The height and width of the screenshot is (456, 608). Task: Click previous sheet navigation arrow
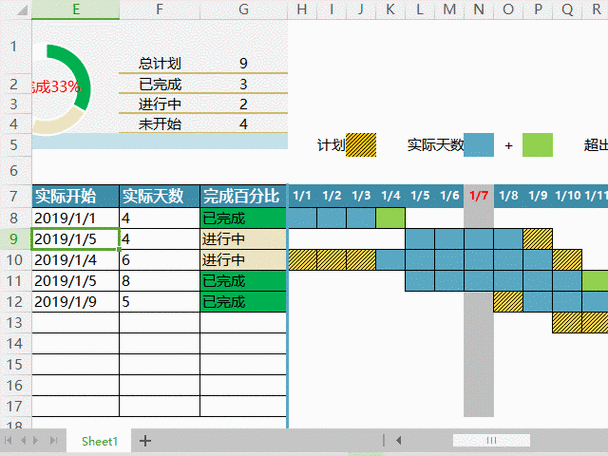(24, 440)
